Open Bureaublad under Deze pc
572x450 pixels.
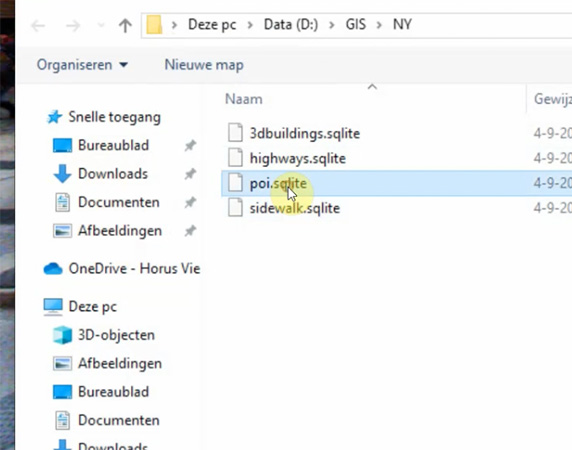point(113,392)
